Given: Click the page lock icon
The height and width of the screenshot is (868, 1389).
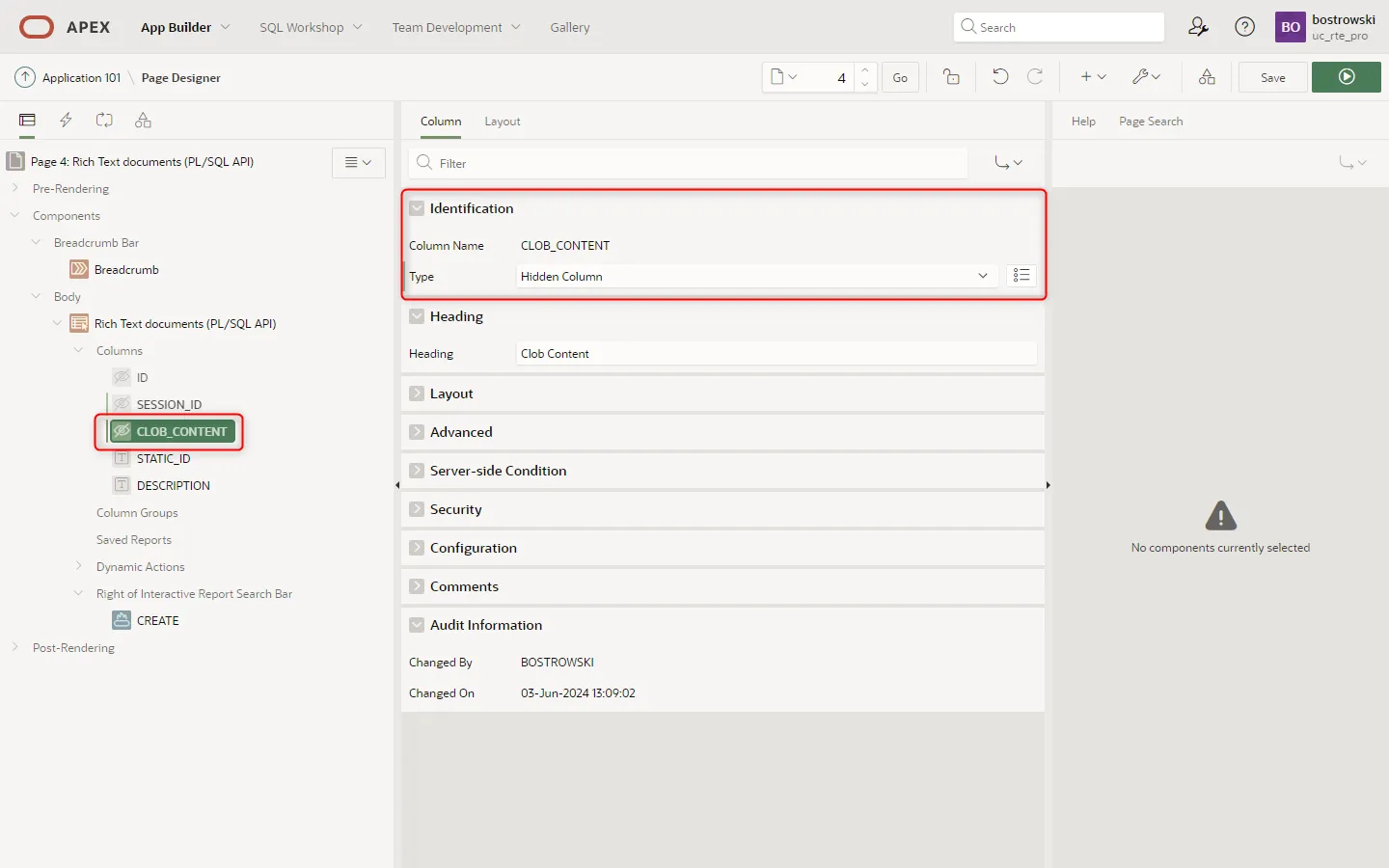Looking at the screenshot, I should tap(951, 77).
